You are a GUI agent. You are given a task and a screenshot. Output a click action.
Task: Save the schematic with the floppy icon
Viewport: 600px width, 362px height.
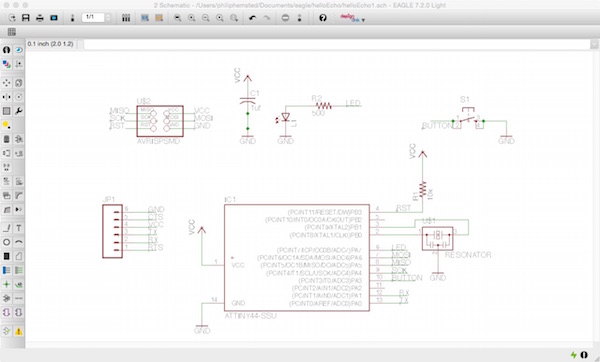pyautogui.click(x=26, y=18)
